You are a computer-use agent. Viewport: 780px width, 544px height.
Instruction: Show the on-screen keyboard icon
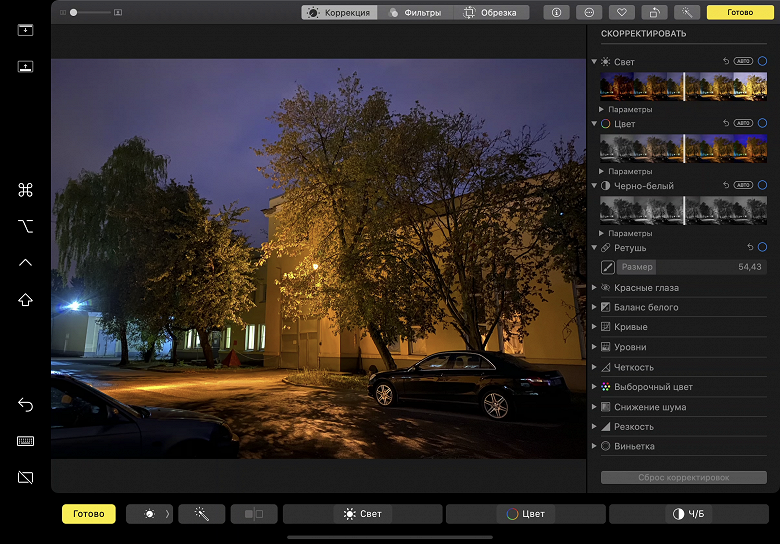pos(25,441)
